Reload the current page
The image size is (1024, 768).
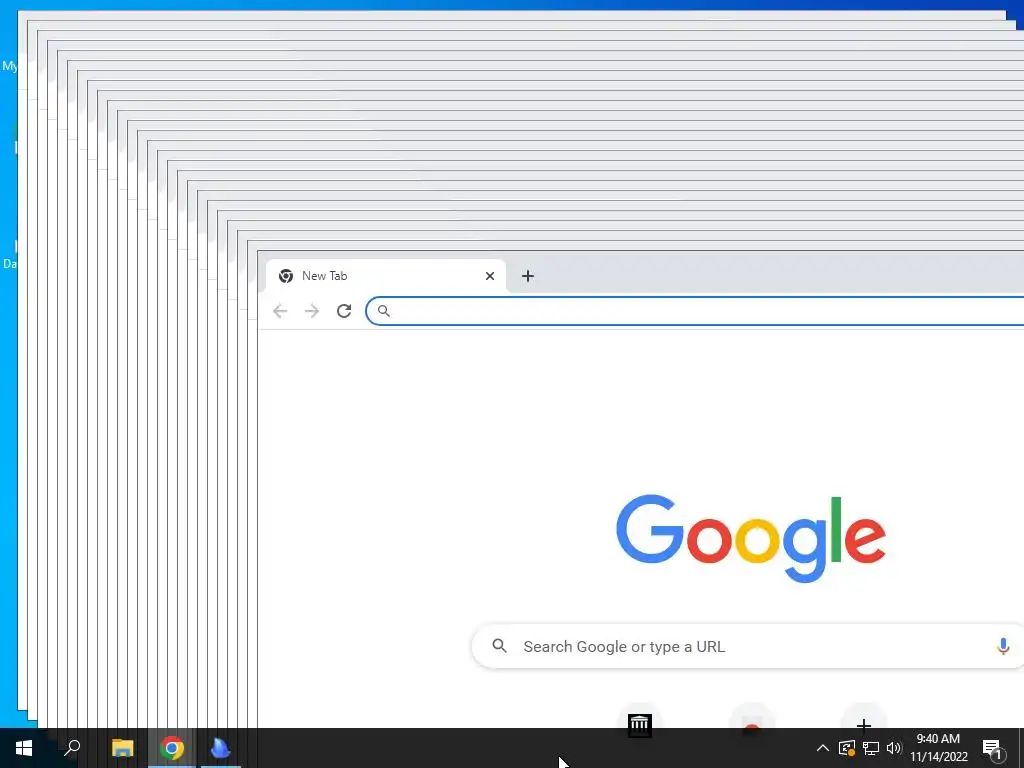coord(344,311)
